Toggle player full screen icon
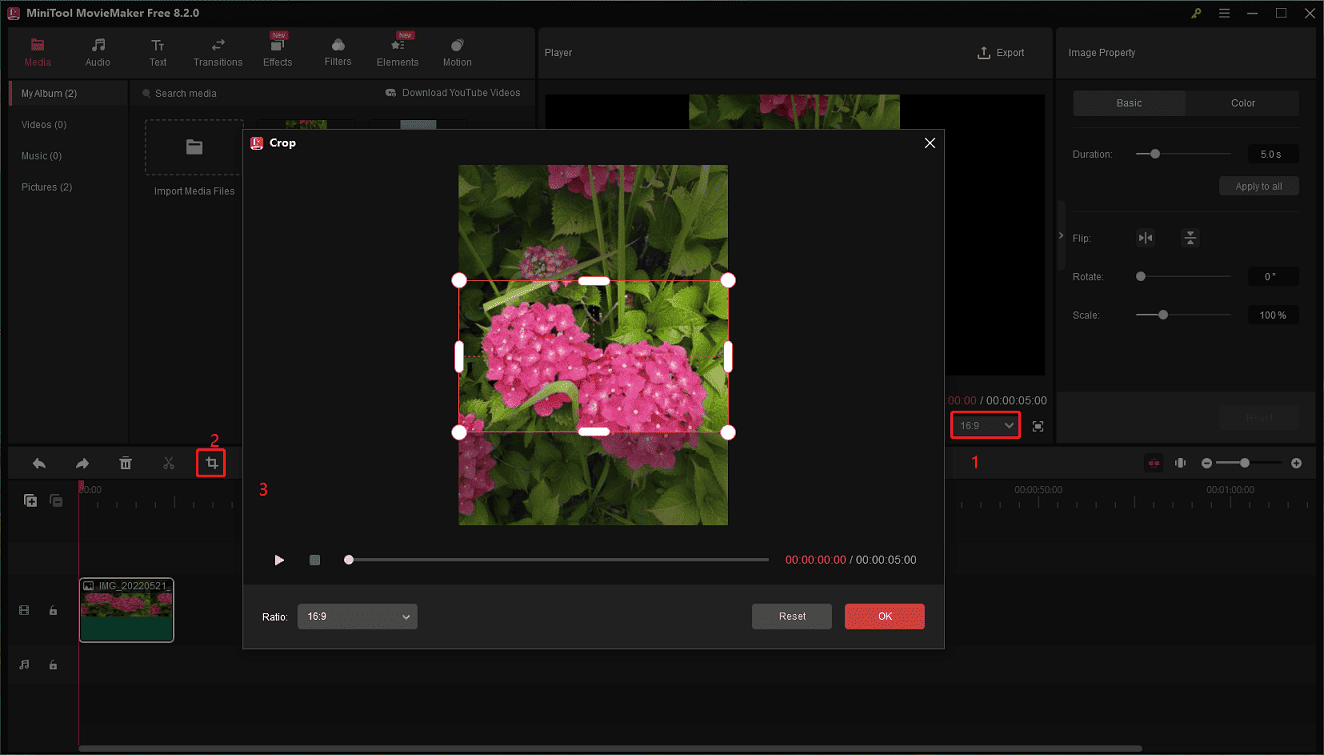The image size is (1324, 755). pos(1038,426)
